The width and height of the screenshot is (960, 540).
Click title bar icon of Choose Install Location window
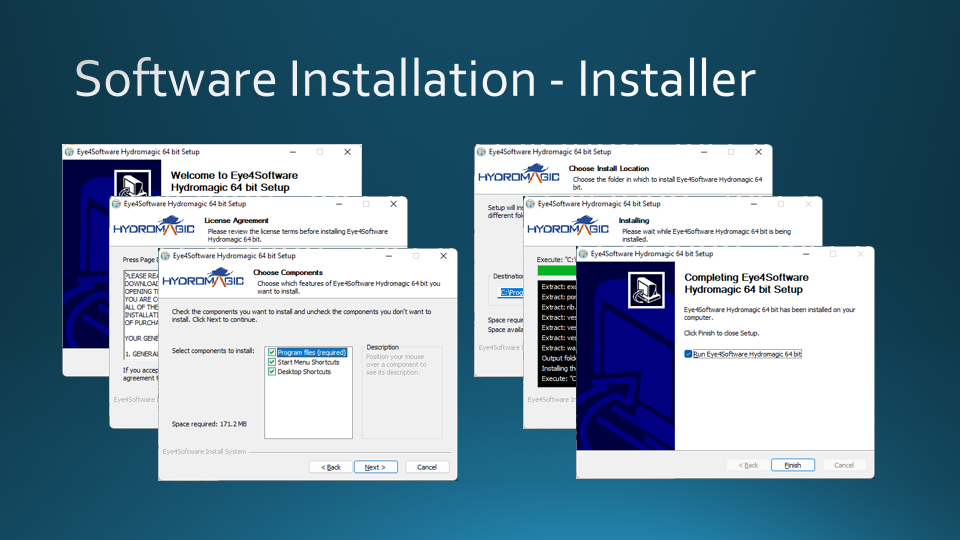[x=481, y=152]
